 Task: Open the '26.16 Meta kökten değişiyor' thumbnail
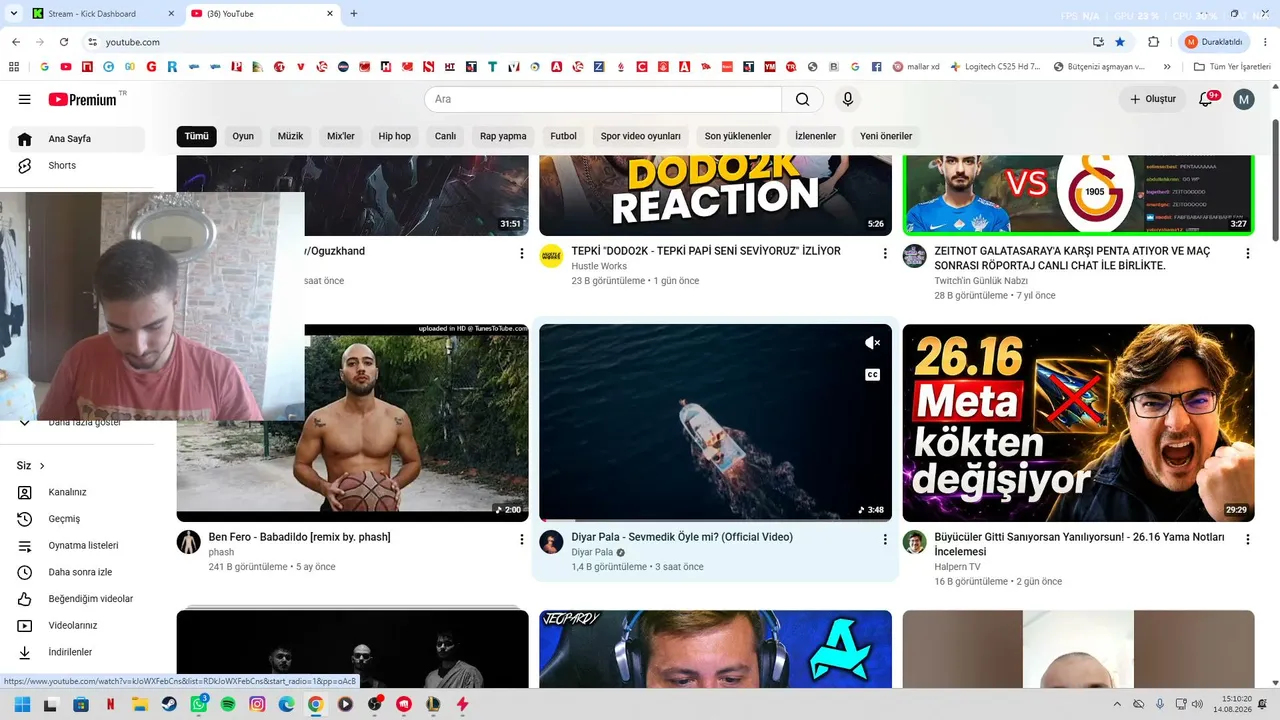coord(1078,423)
